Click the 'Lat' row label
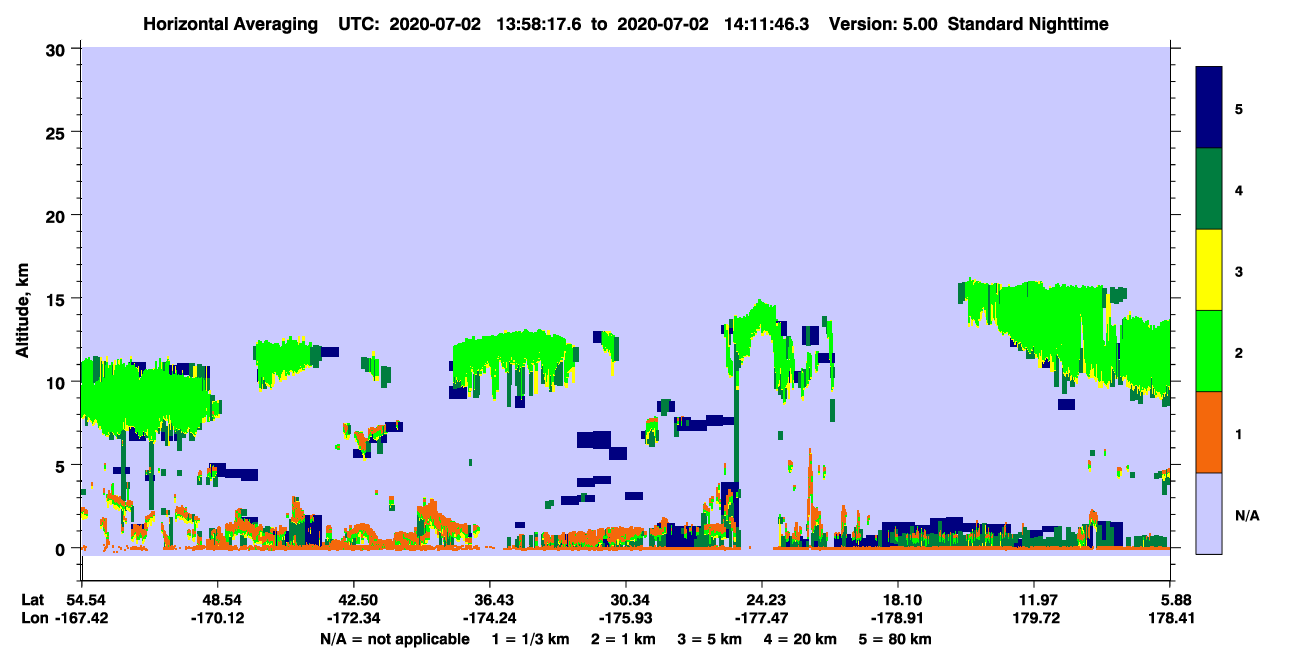This screenshot has height=667, width=1300. (x=32, y=600)
